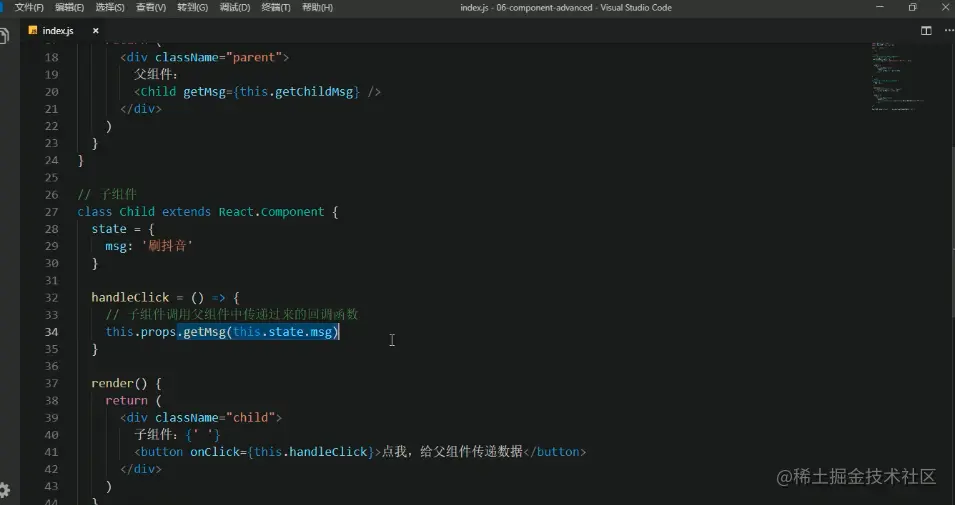Open the 终端(T) menu
The height and width of the screenshot is (505, 955).
[275, 7]
